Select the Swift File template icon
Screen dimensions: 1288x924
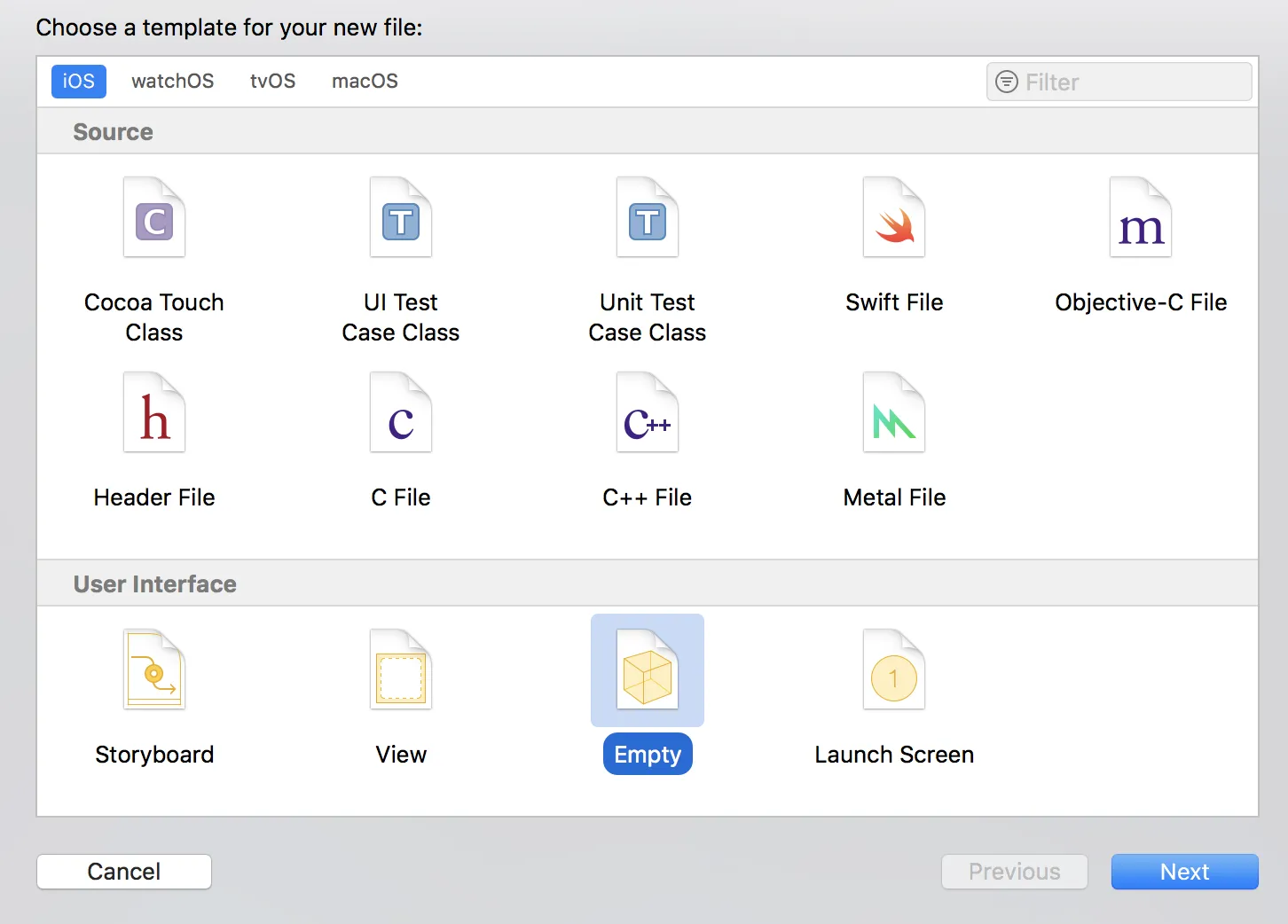[x=894, y=217]
